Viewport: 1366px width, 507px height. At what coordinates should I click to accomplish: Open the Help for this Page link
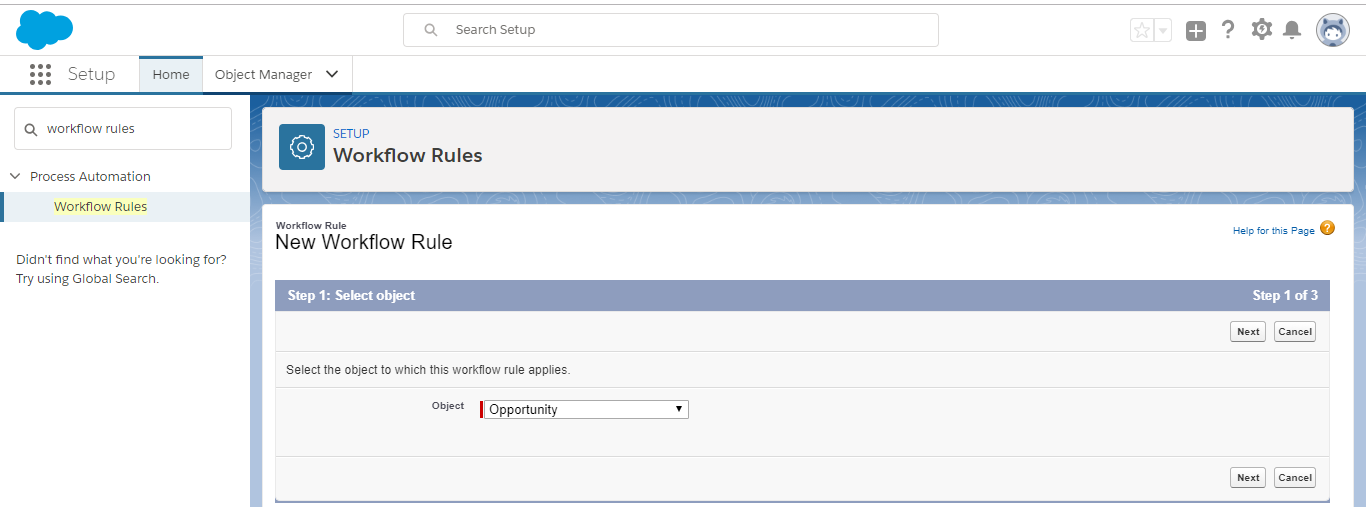click(1273, 231)
